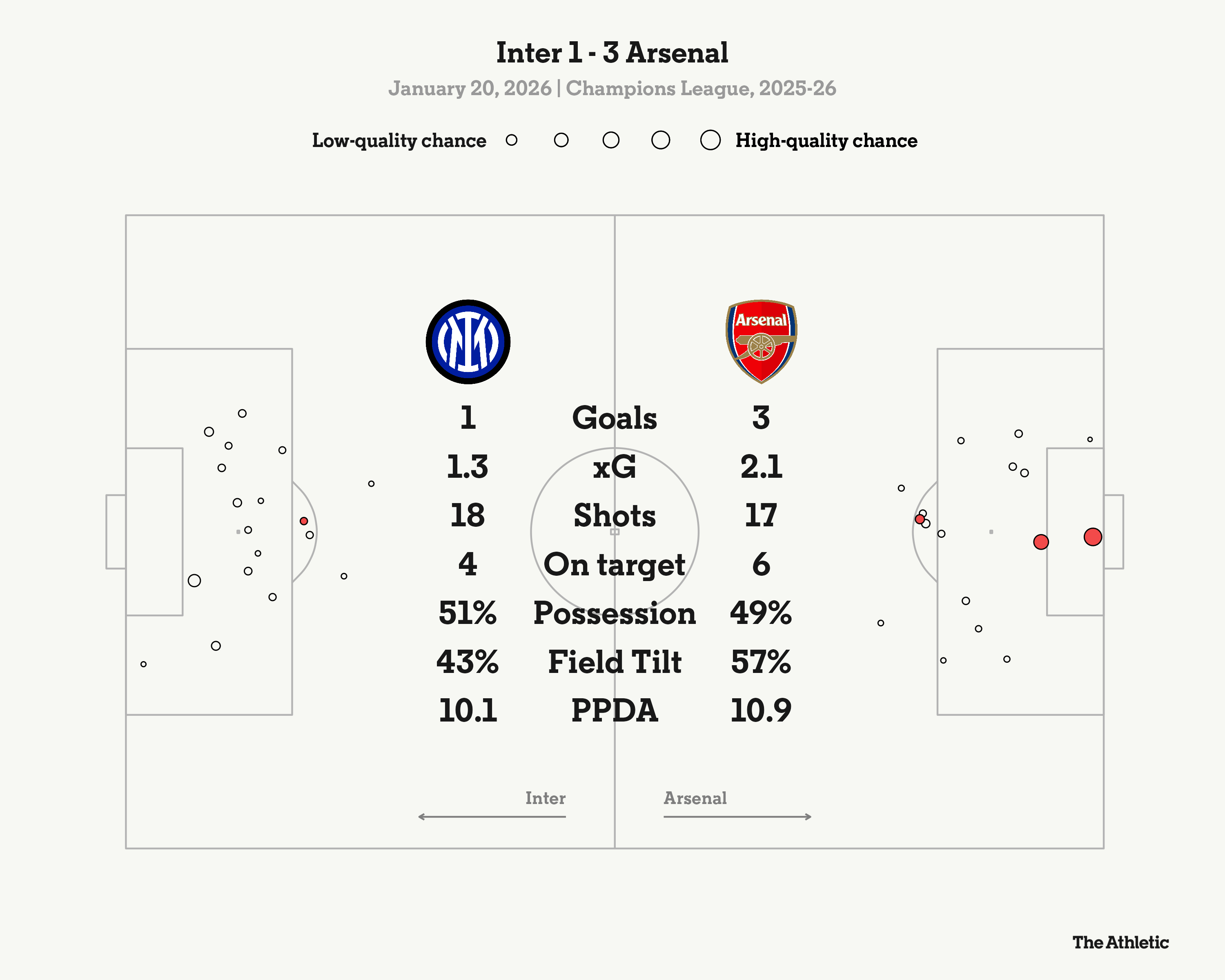
Task: Click the "Field Tilt" stat label
Action: (x=614, y=662)
